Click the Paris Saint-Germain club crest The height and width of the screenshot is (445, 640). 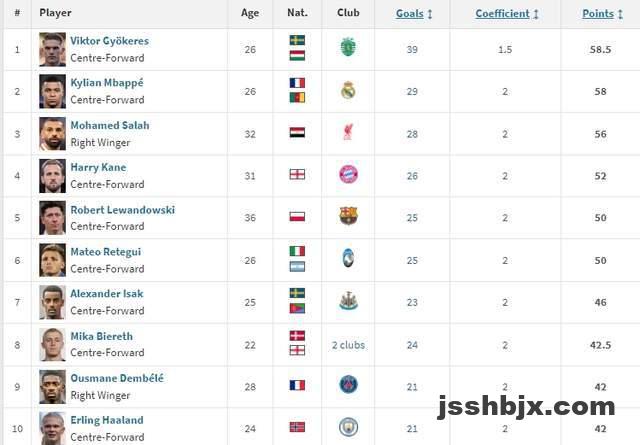tap(349, 385)
